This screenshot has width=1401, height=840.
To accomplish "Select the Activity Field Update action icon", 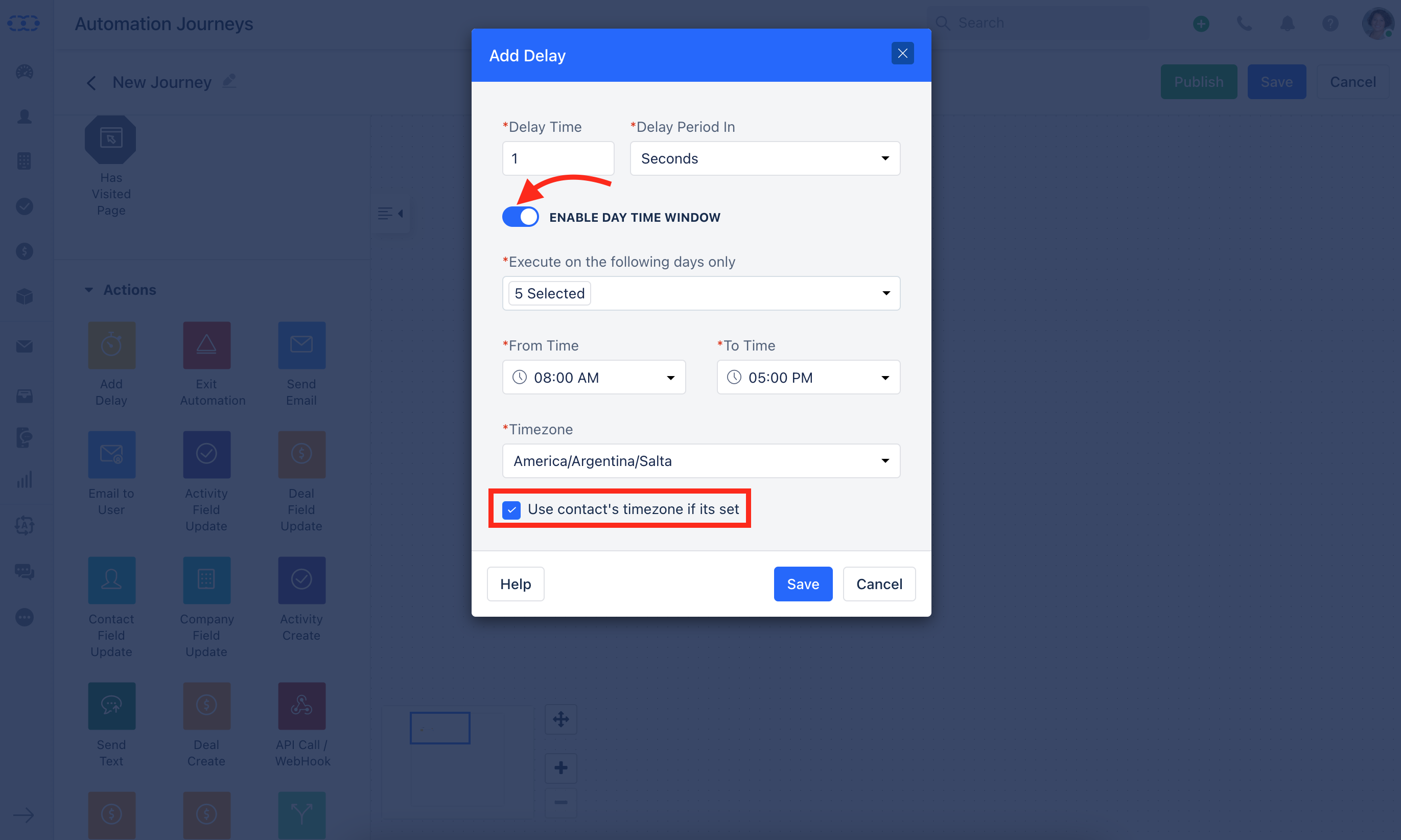I will tap(206, 455).
